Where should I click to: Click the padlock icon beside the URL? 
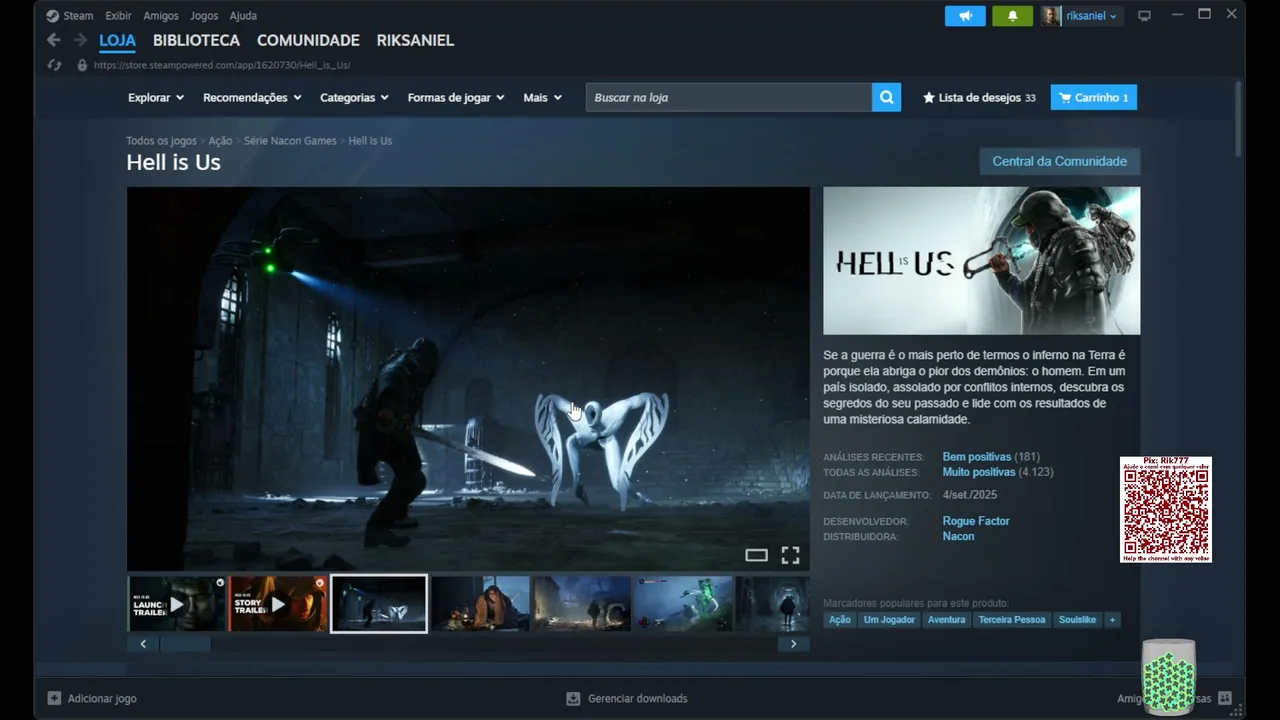[x=82, y=65]
